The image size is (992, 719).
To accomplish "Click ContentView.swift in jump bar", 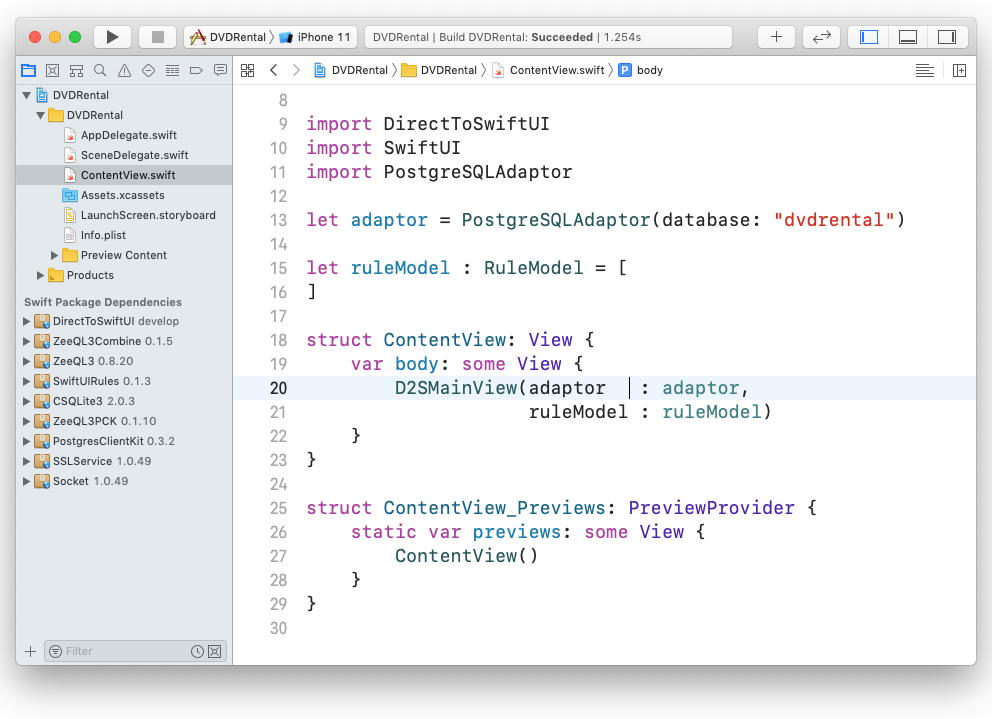I will point(549,70).
